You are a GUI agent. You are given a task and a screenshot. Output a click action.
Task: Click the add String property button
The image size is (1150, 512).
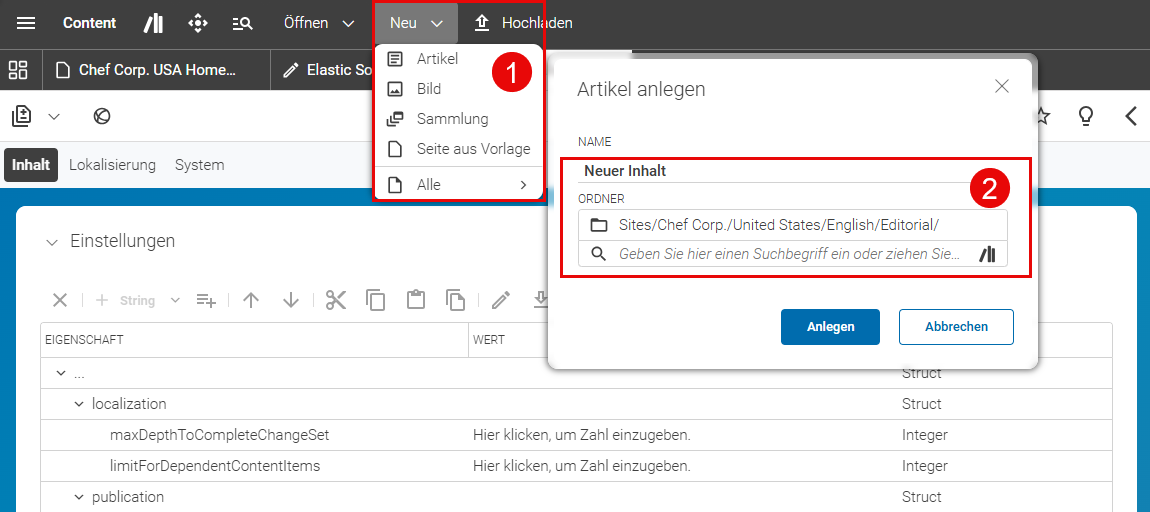pos(125,300)
